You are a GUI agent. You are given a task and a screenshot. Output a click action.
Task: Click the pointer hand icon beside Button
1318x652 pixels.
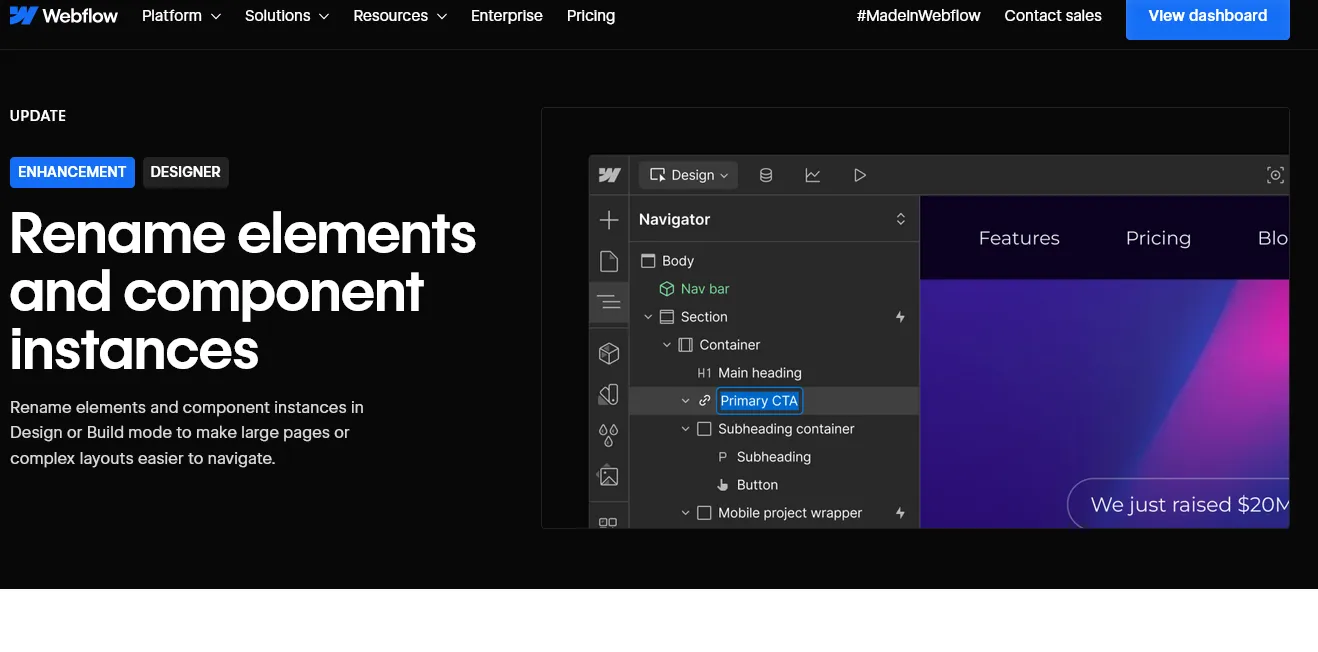point(723,485)
